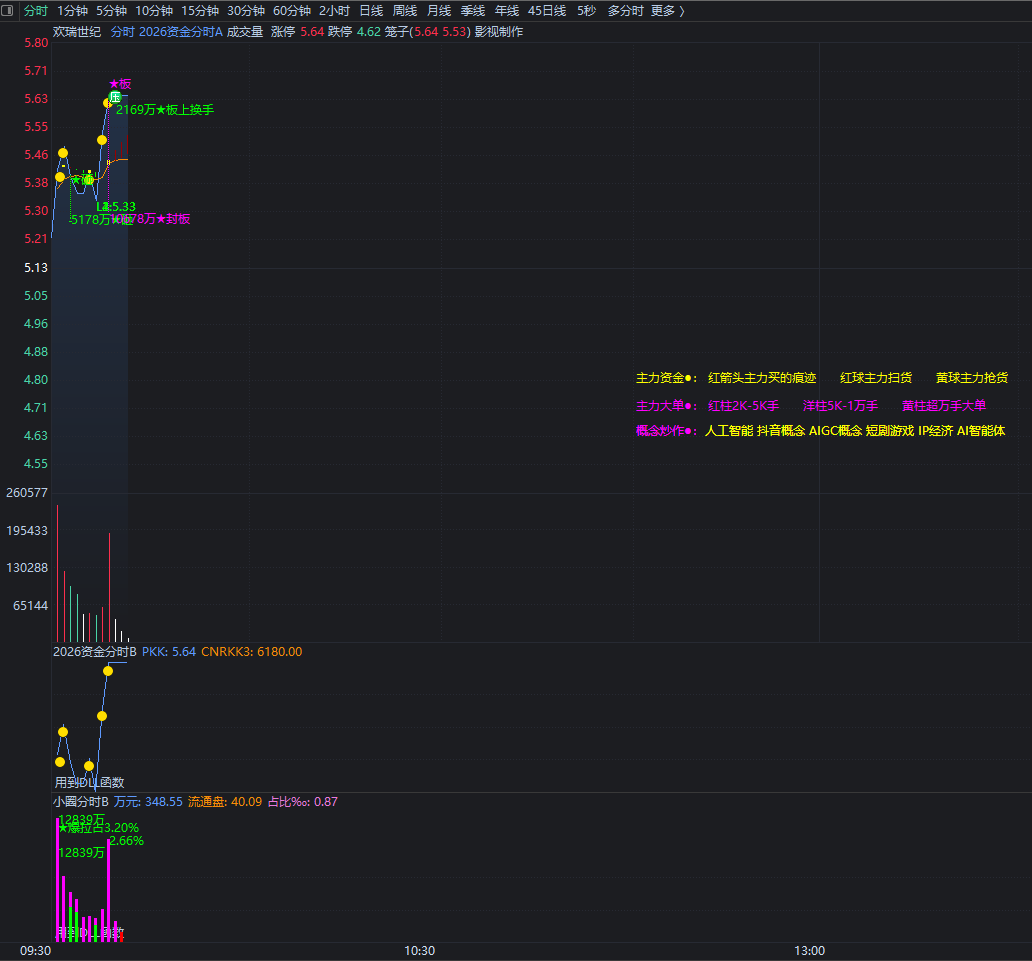Open the 5分钟 chart tab

[x=111, y=11]
